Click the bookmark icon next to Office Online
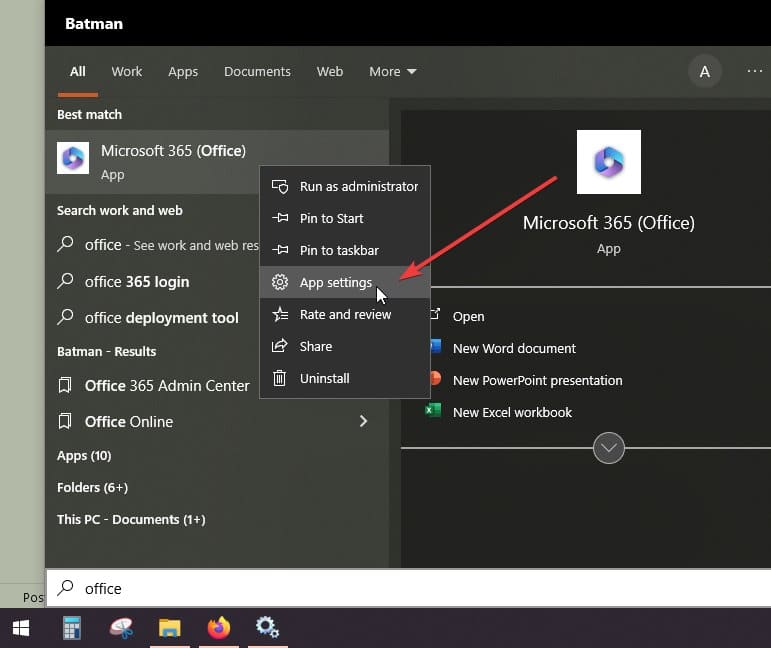The image size is (771, 648). (65, 421)
